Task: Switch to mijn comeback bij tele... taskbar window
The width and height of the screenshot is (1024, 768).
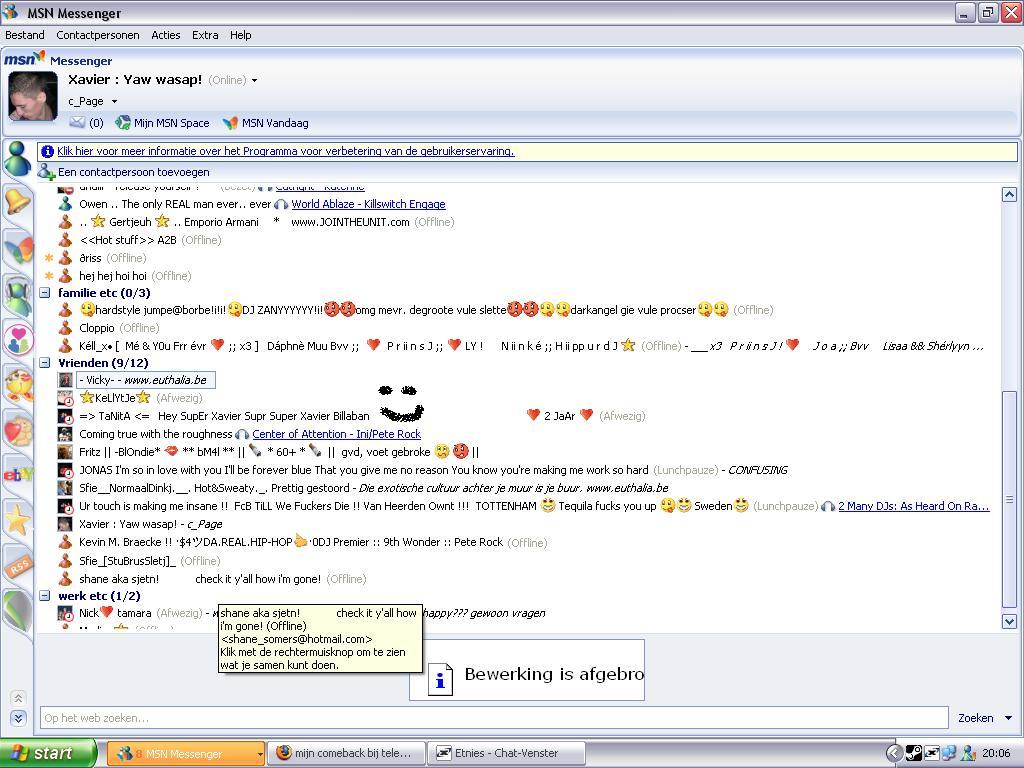Action: (346, 753)
